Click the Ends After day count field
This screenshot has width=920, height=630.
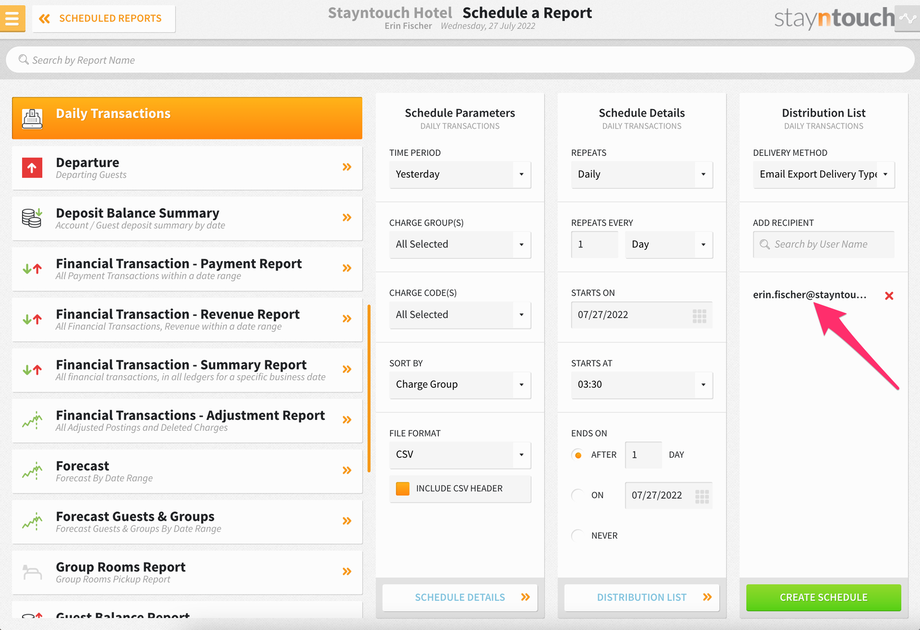[643, 455]
